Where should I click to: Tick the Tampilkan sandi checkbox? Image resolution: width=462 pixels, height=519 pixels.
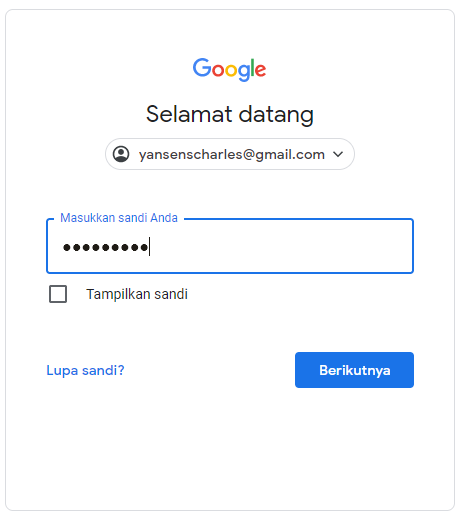(x=58, y=294)
